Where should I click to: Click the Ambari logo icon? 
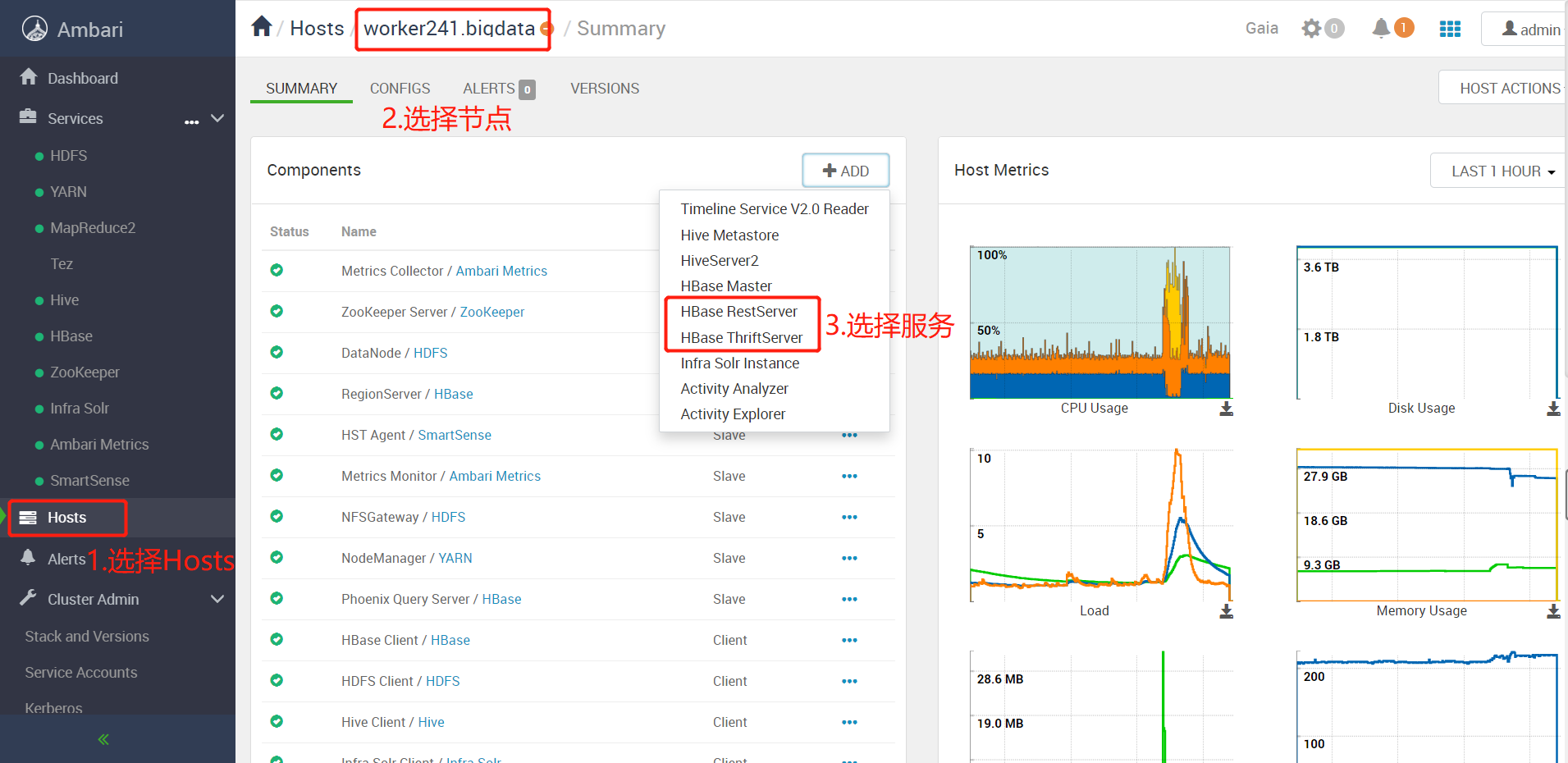point(34,29)
